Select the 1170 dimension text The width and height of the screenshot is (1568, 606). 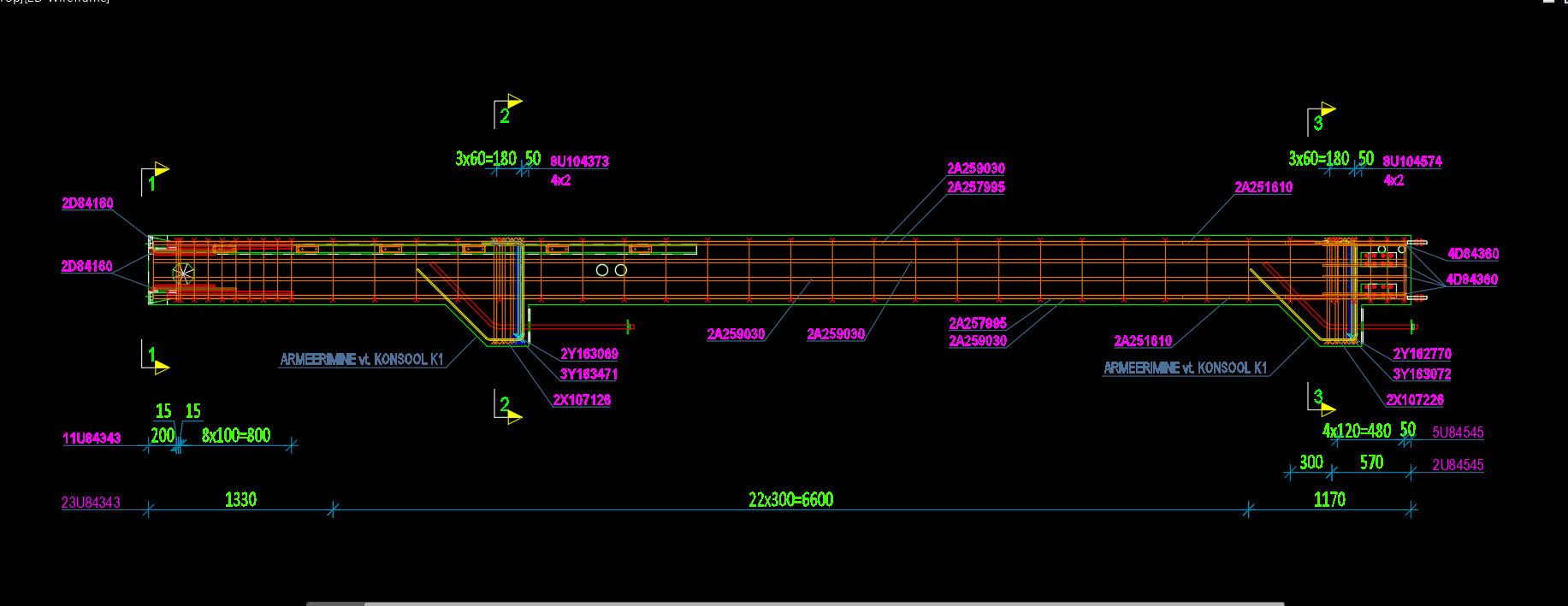pos(1329,500)
